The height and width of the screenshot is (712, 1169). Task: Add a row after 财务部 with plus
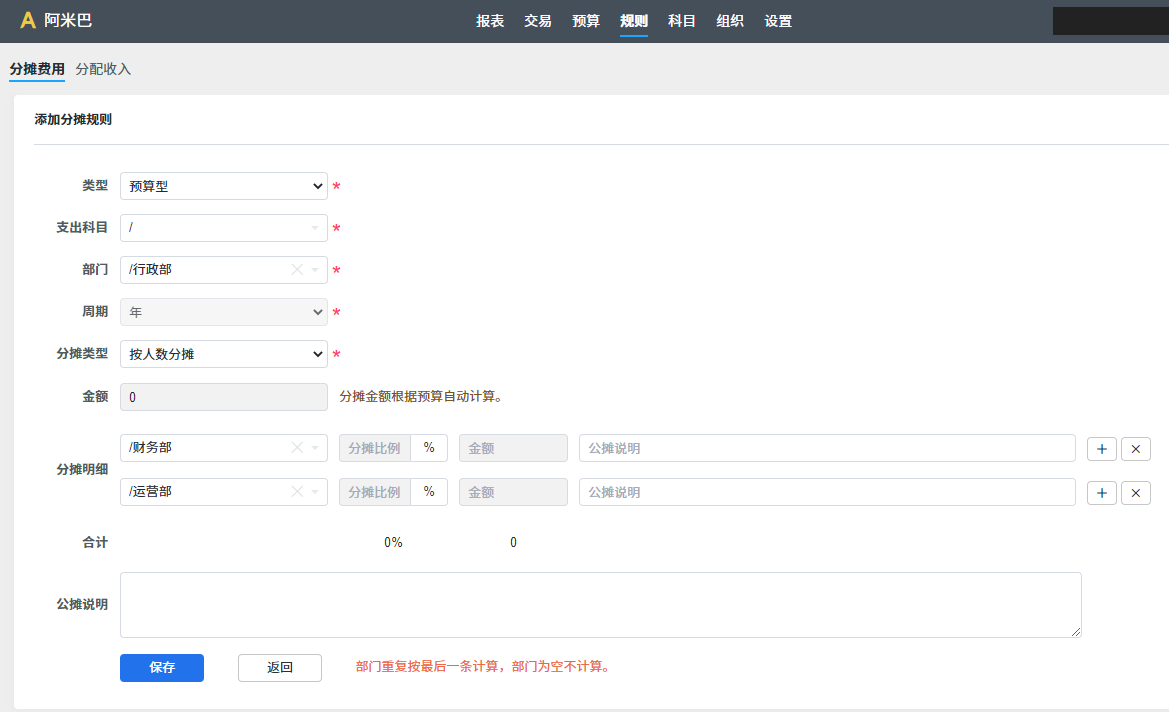[x=1102, y=449]
